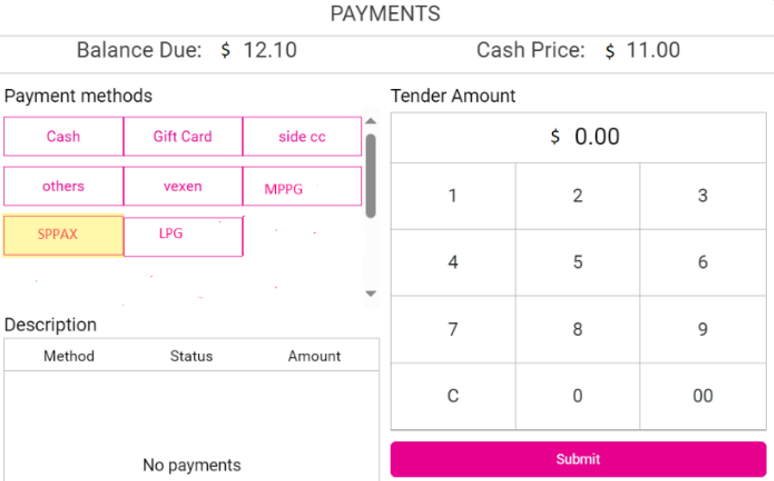Click the Tender Amount $ 0.00 field

[x=578, y=137]
